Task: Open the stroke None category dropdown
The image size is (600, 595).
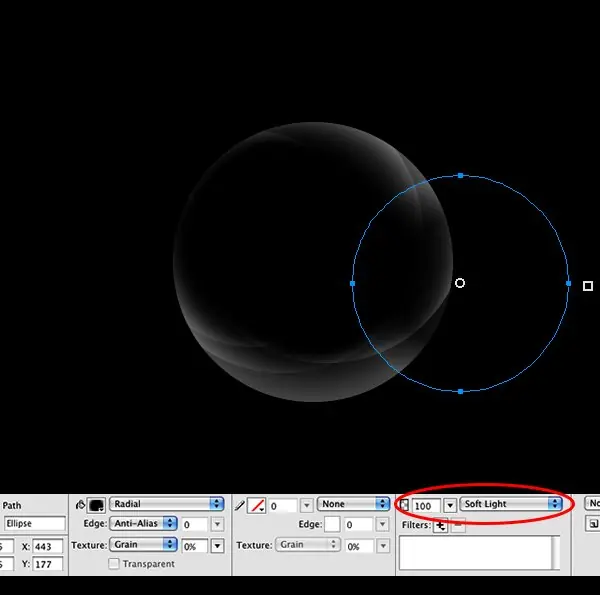Action: click(354, 504)
